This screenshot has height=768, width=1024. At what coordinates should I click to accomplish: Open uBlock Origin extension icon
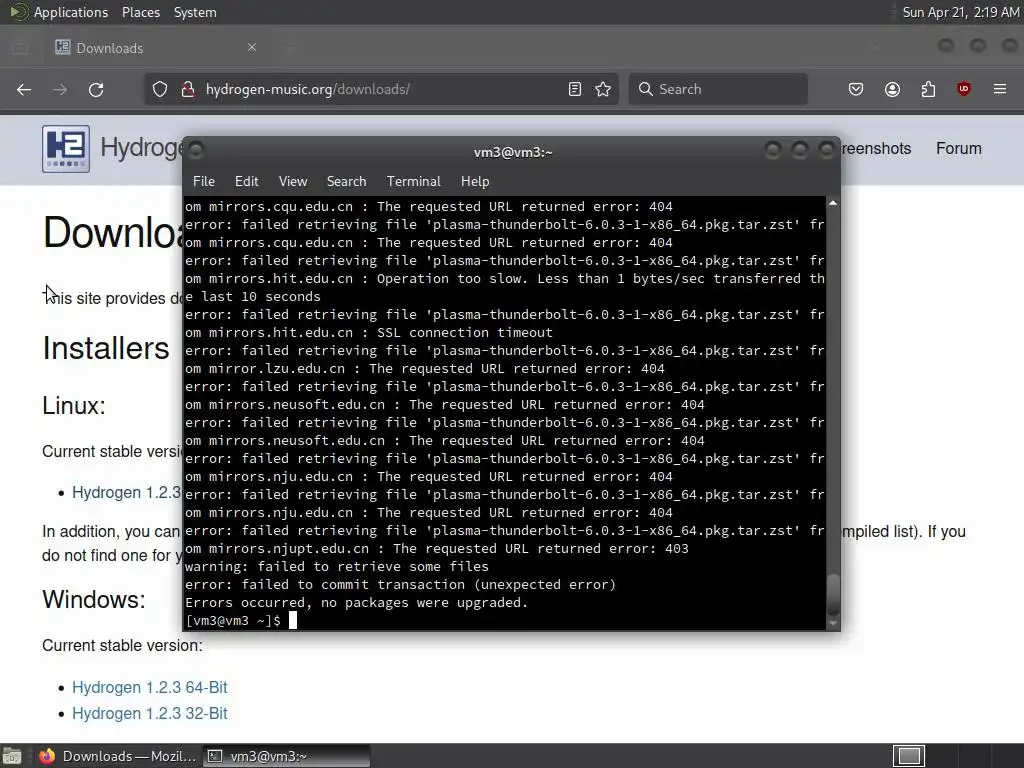click(964, 89)
